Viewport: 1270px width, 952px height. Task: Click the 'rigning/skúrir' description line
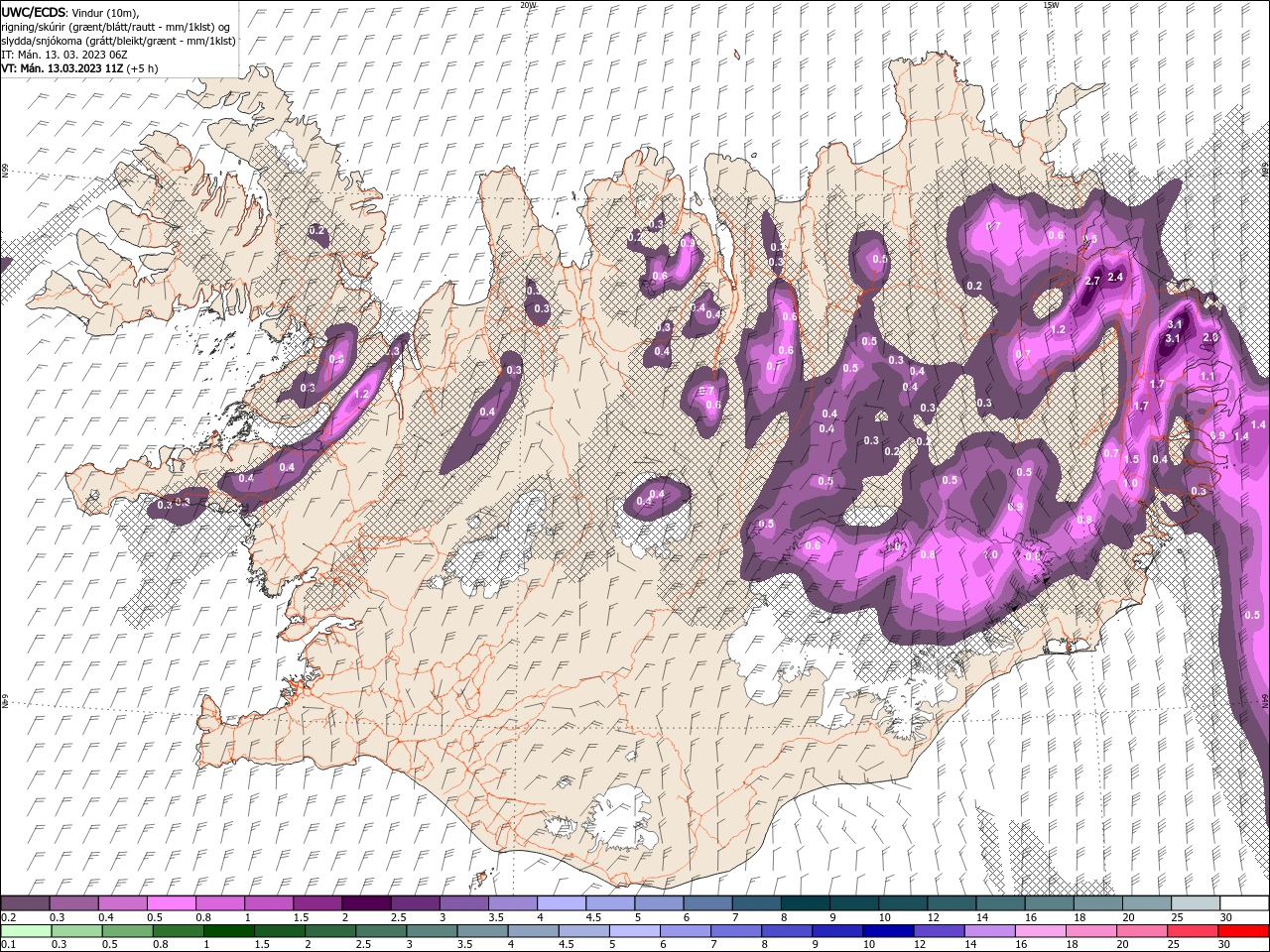(116, 27)
